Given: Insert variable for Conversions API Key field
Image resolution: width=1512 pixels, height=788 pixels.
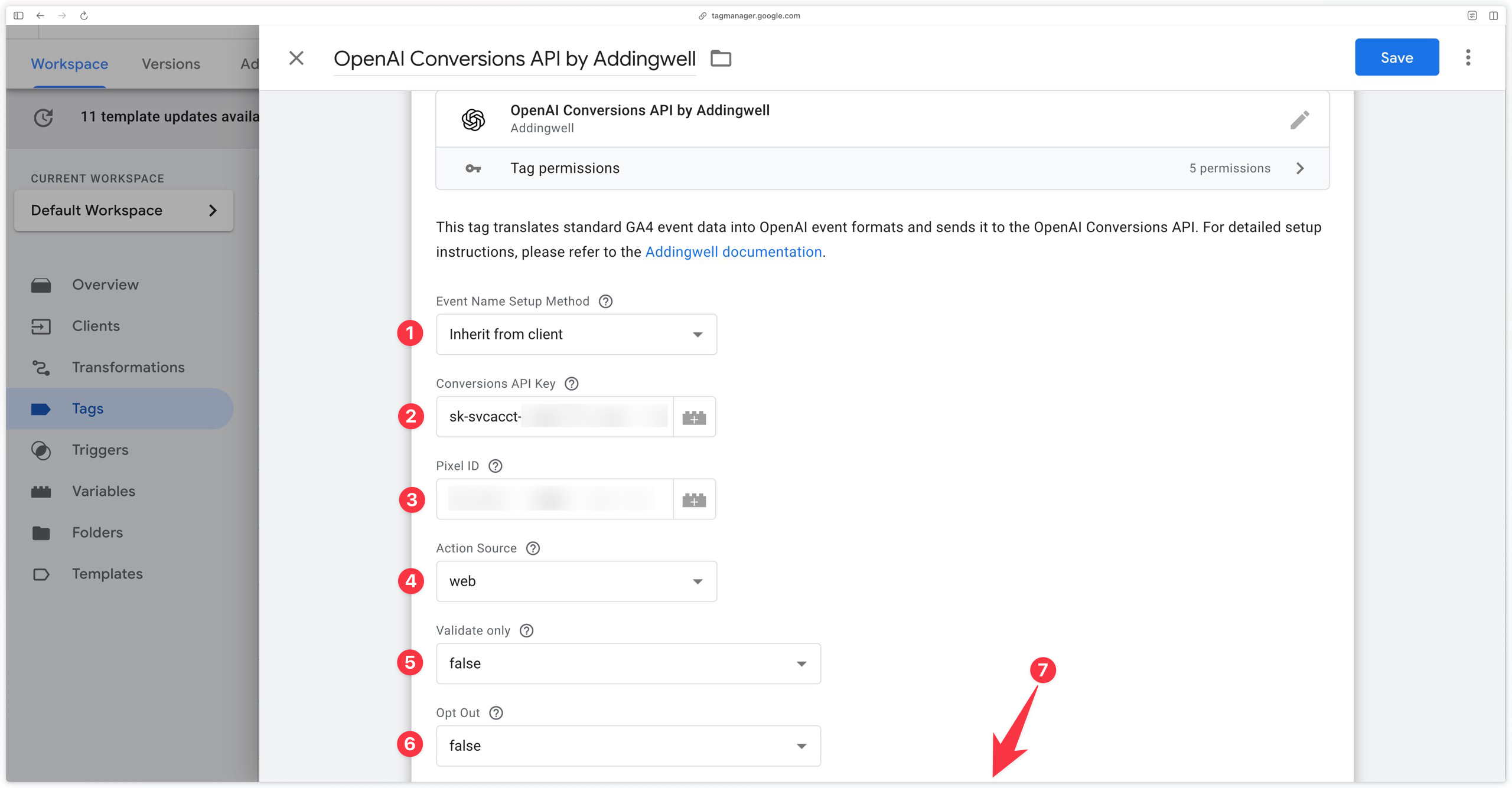Looking at the screenshot, I should point(694,417).
